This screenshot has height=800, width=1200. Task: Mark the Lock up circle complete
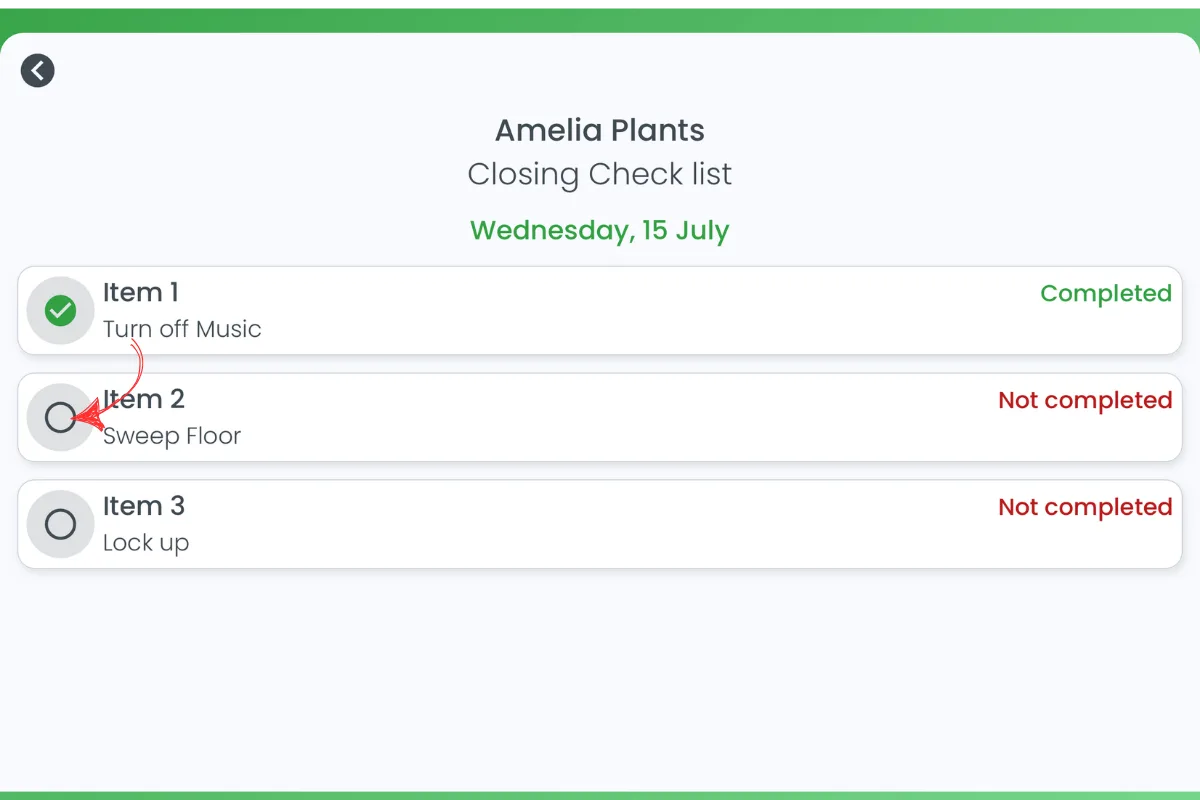(x=61, y=524)
